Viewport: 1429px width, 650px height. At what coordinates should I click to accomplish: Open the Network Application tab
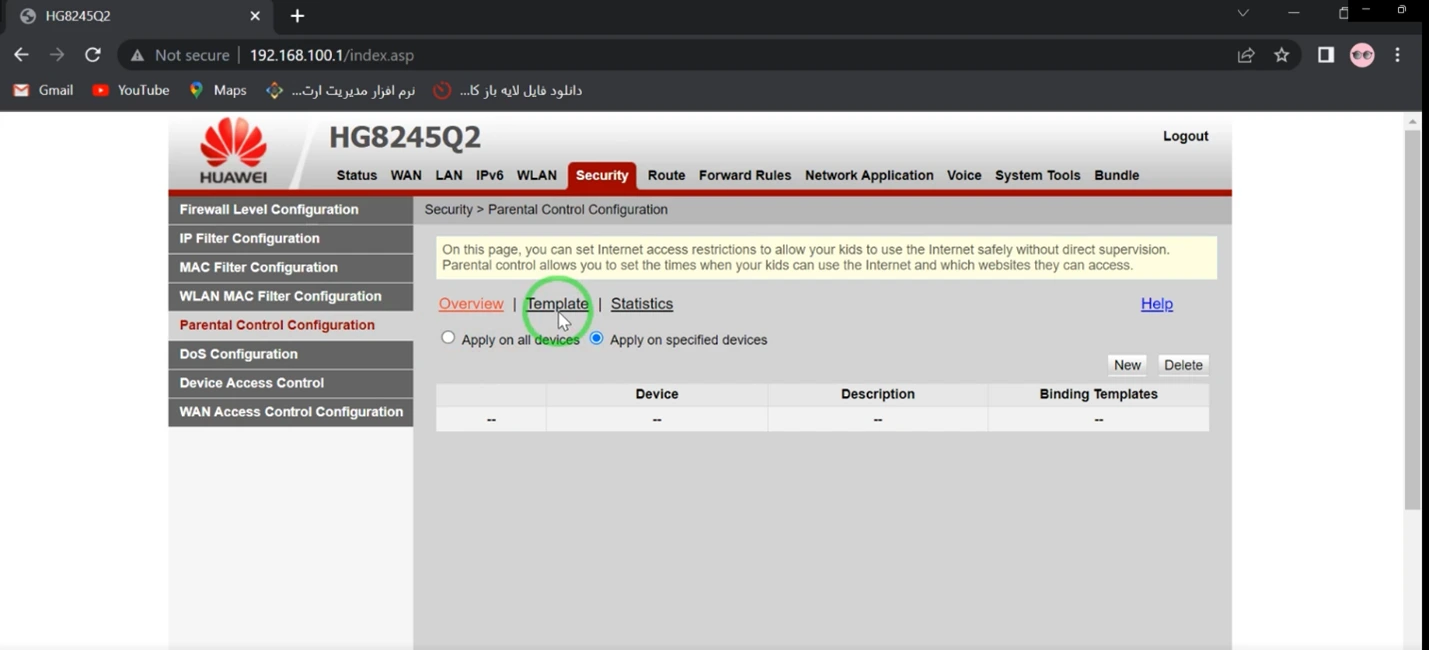tap(869, 175)
